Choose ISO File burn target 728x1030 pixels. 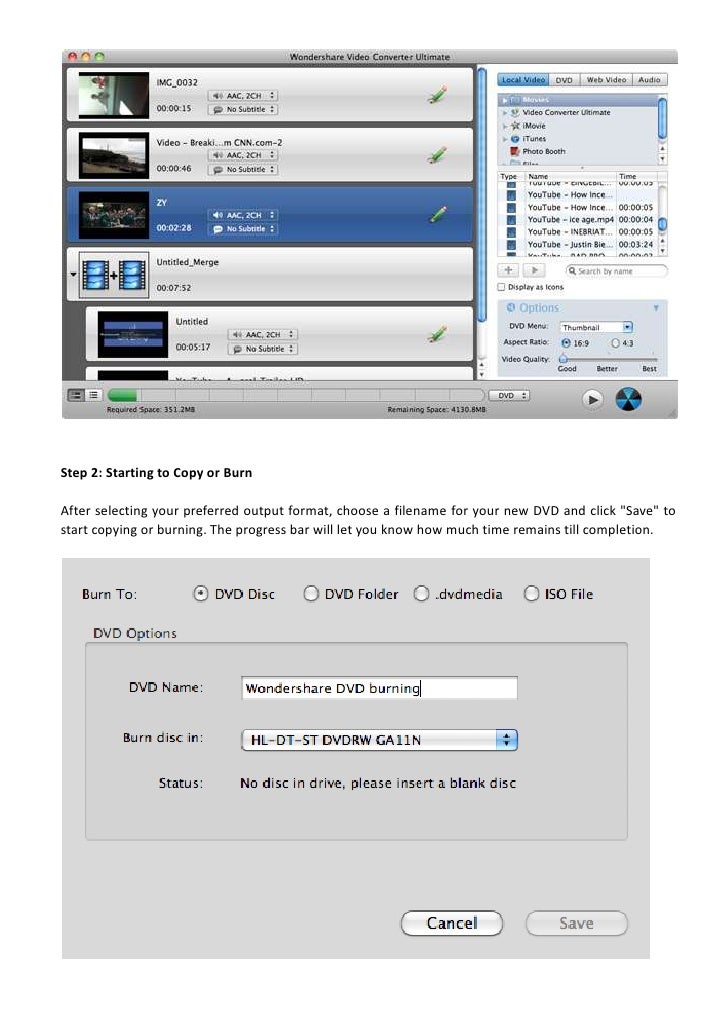point(531,593)
